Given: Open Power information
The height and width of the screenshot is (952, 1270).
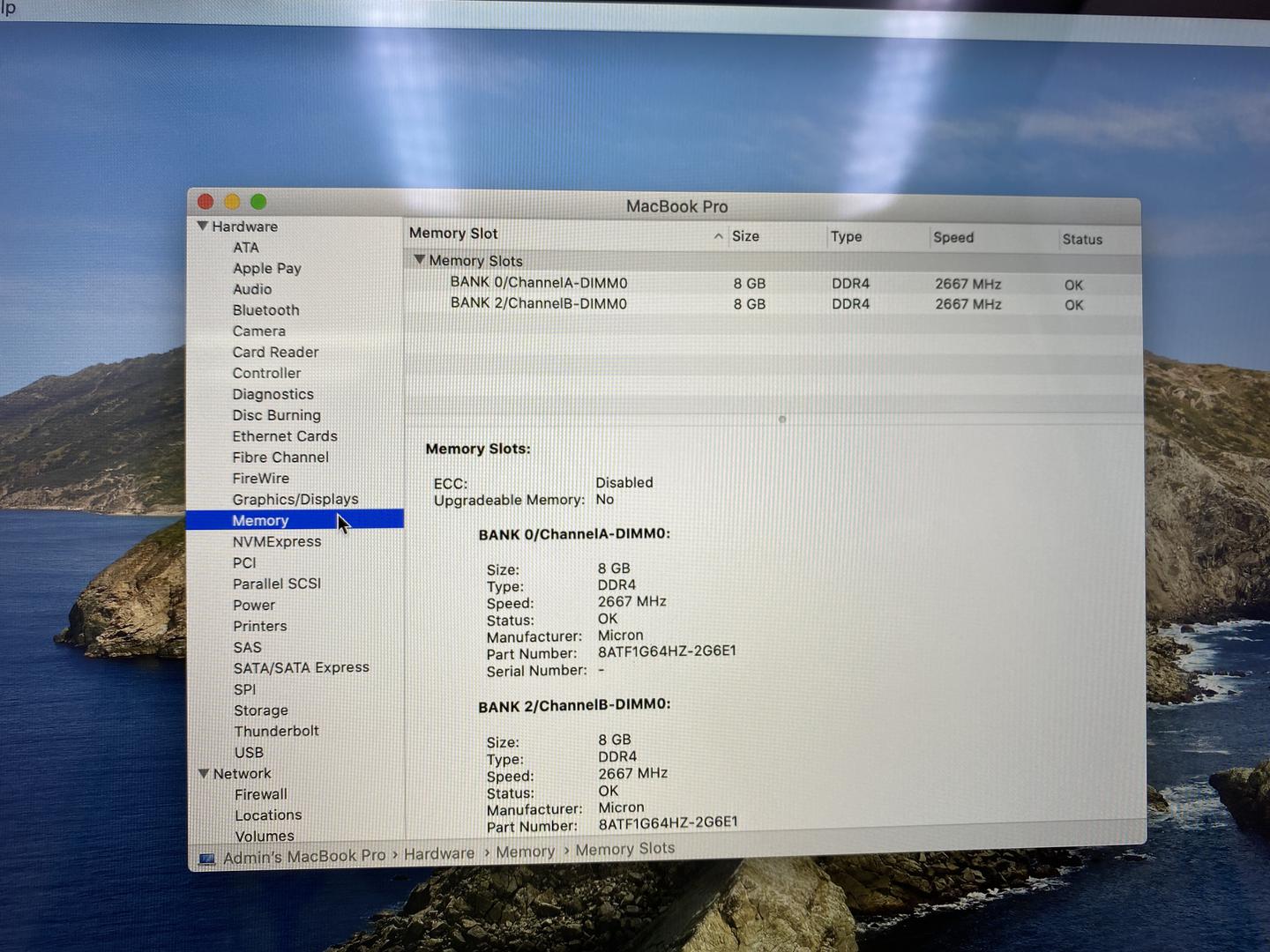Looking at the screenshot, I should pos(254,606).
